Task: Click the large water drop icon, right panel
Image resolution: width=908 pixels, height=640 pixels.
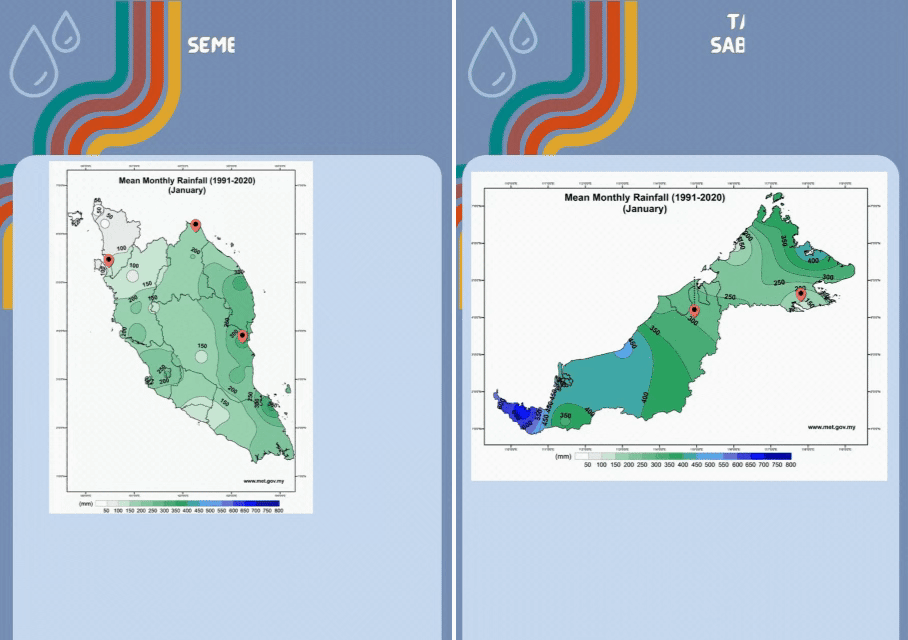Action: coord(492,62)
